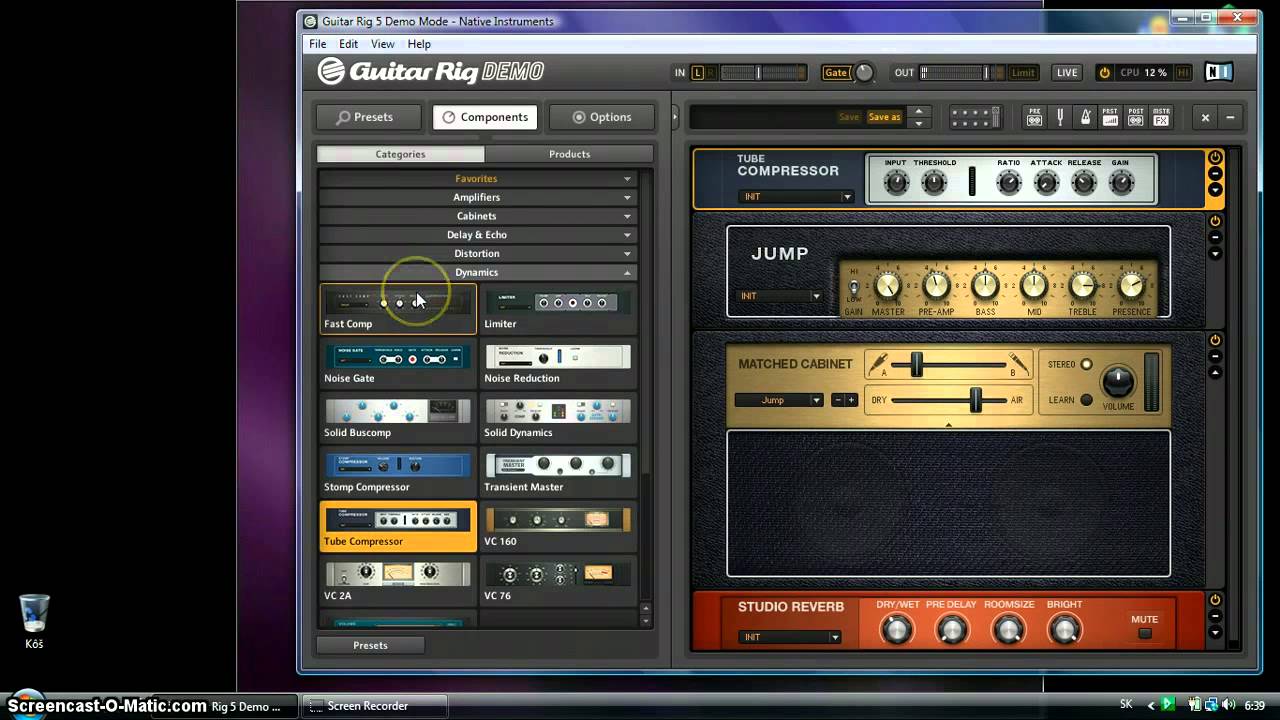Open the Help menu

pyautogui.click(x=419, y=44)
